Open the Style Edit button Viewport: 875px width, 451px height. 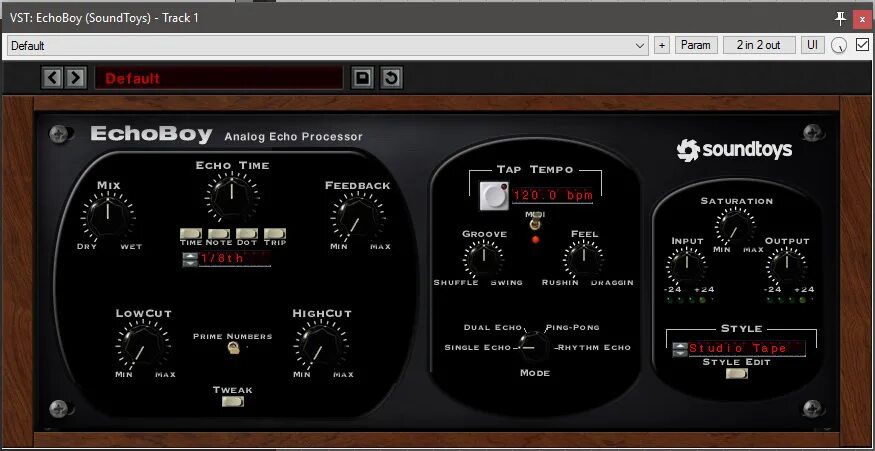coord(737,373)
